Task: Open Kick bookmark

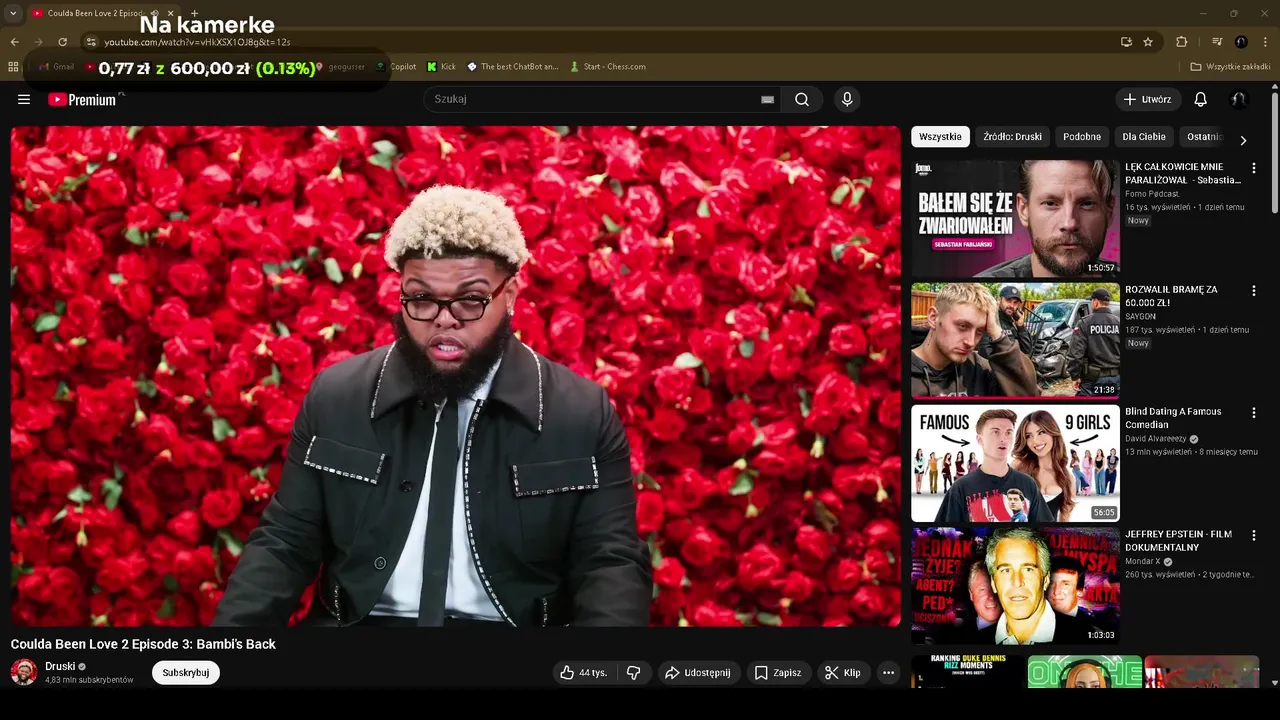Action: [441, 67]
